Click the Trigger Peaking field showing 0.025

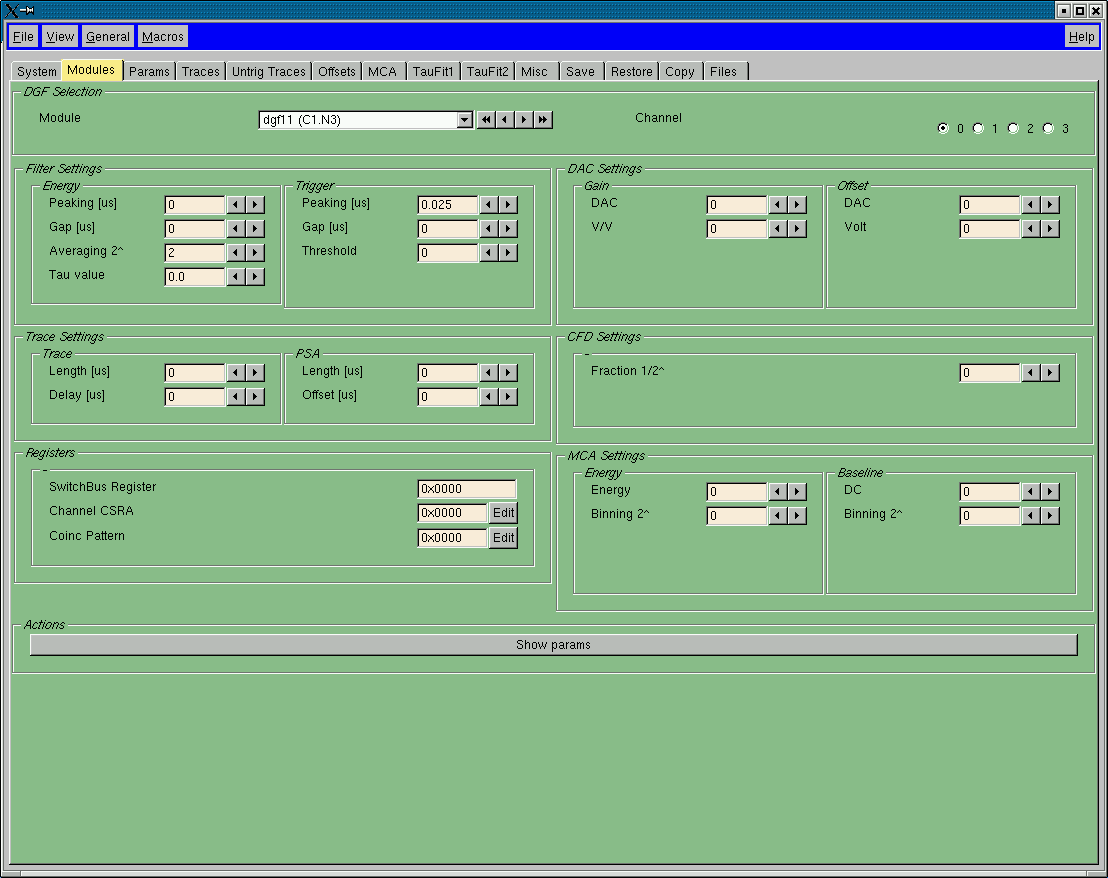[x=447, y=205]
